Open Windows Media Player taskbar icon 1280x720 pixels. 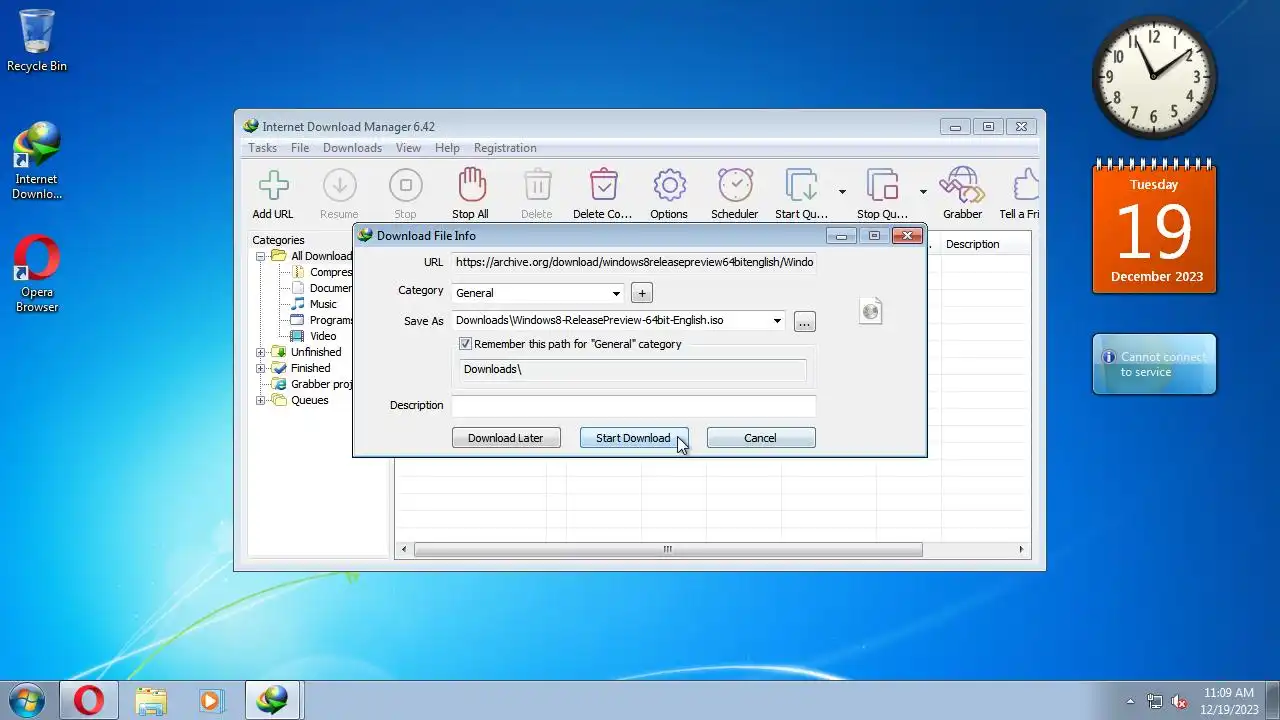pyautogui.click(x=211, y=700)
